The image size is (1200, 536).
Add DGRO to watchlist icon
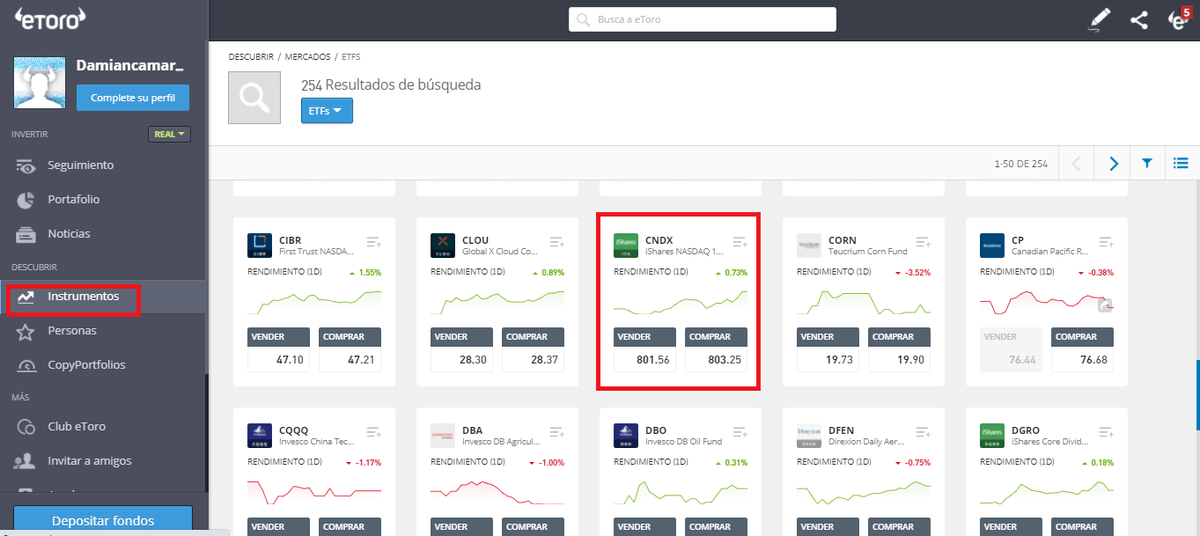(x=1106, y=432)
